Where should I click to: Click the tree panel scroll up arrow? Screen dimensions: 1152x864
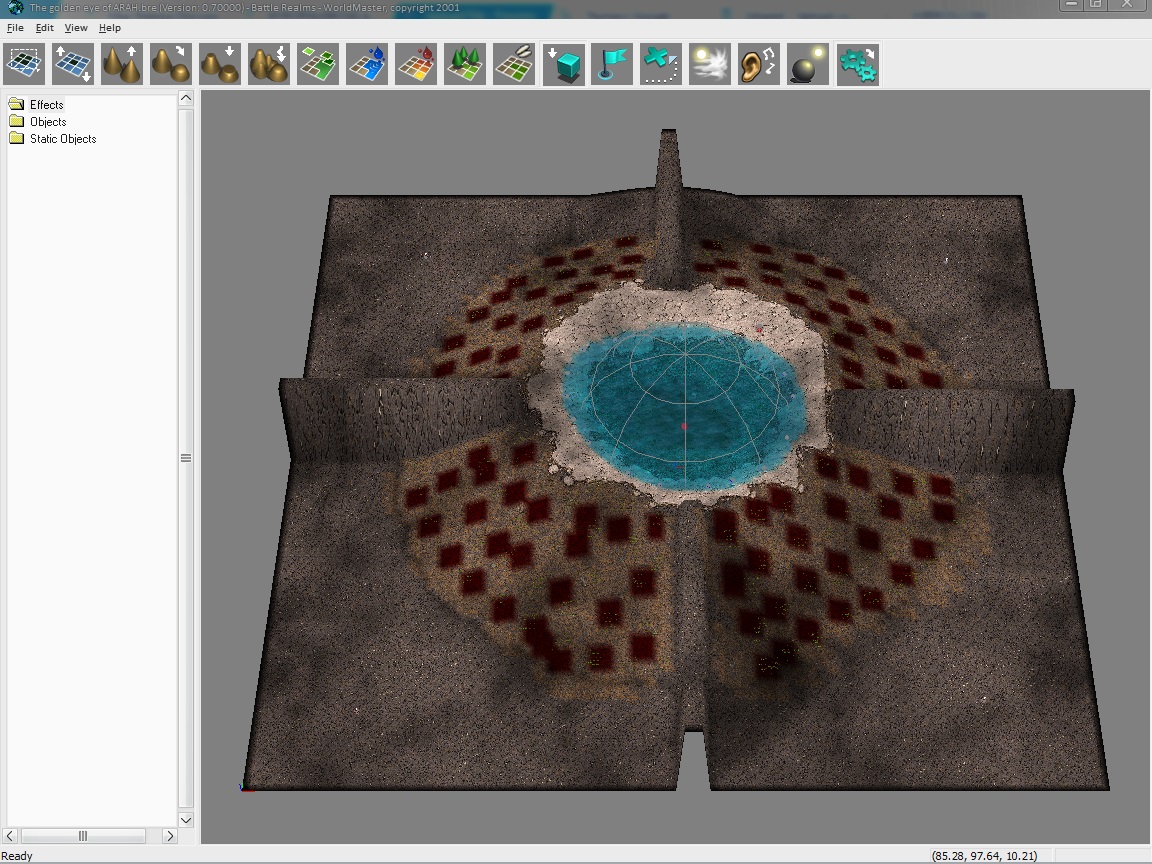click(186, 98)
